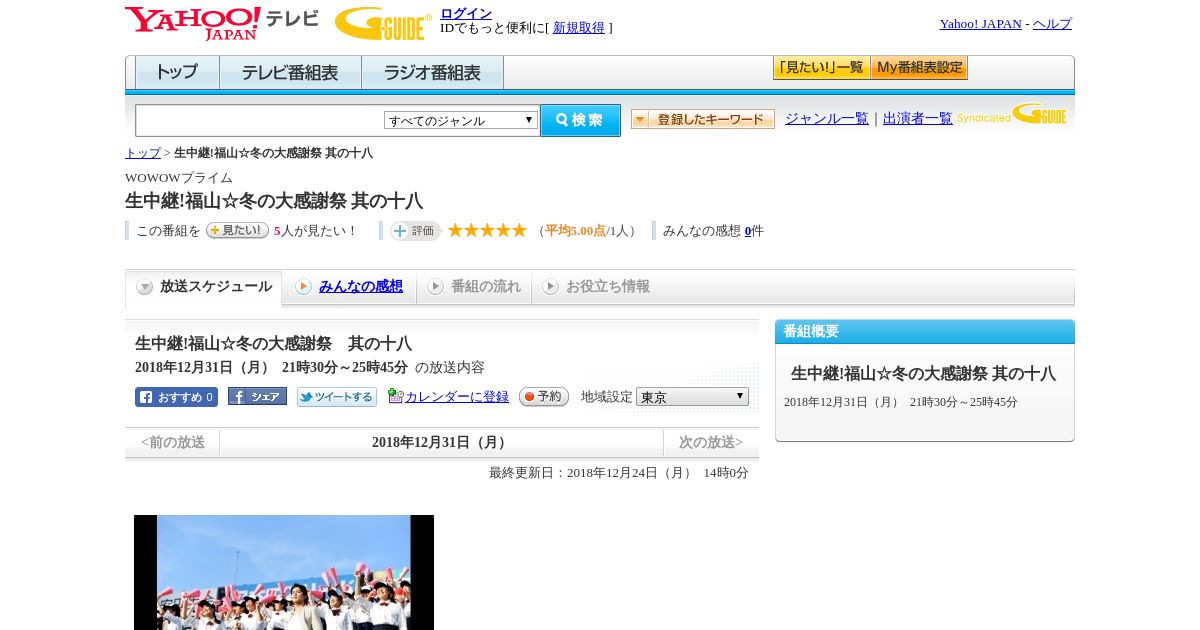The image size is (1200, 630).
Task: Open the トップ navigation tab
Action: (x=177, y=73)
